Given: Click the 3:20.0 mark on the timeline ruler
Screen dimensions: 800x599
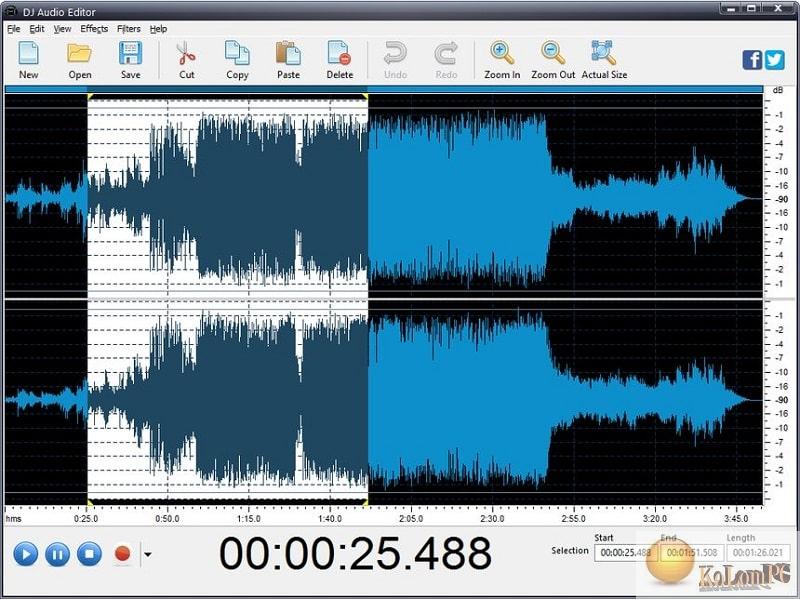Looking at the screenshot, I should 655,519.
